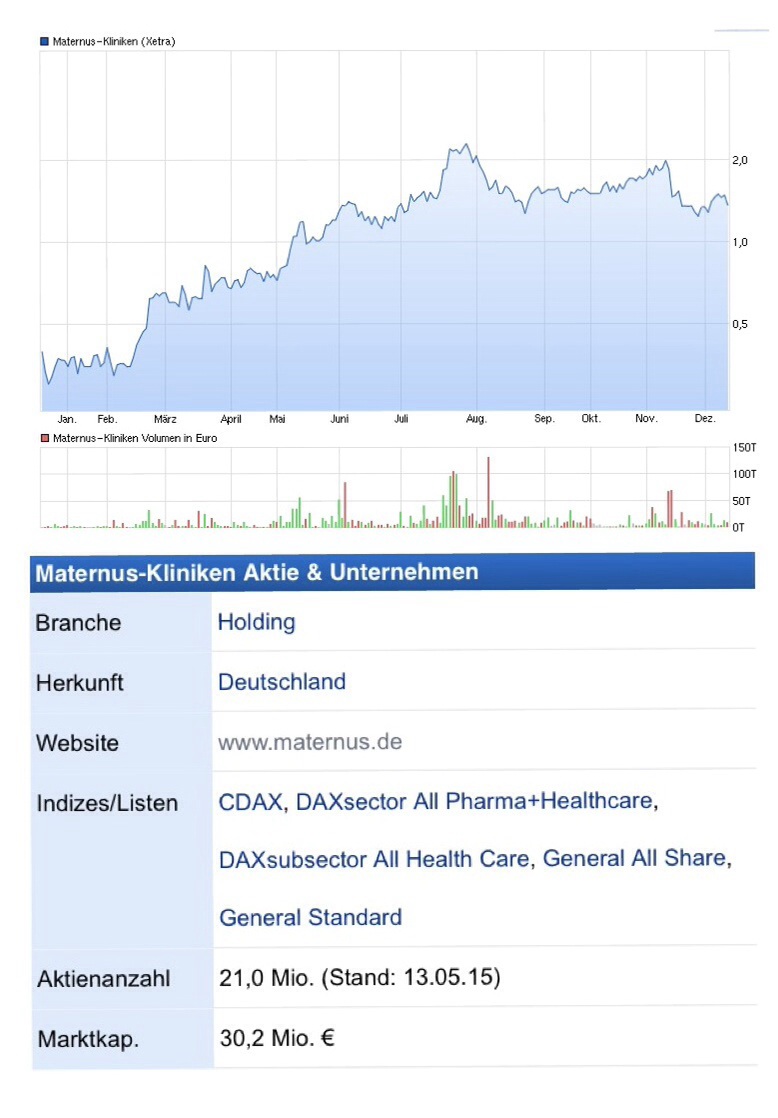778x1118 pixels.
Task: Go to the General All Share index
Action: [x=634, y=858]
